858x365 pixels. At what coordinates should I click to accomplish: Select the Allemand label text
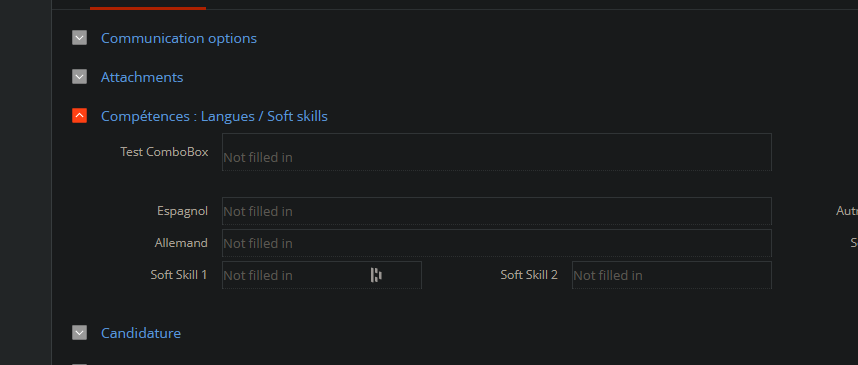coord(181,242)
